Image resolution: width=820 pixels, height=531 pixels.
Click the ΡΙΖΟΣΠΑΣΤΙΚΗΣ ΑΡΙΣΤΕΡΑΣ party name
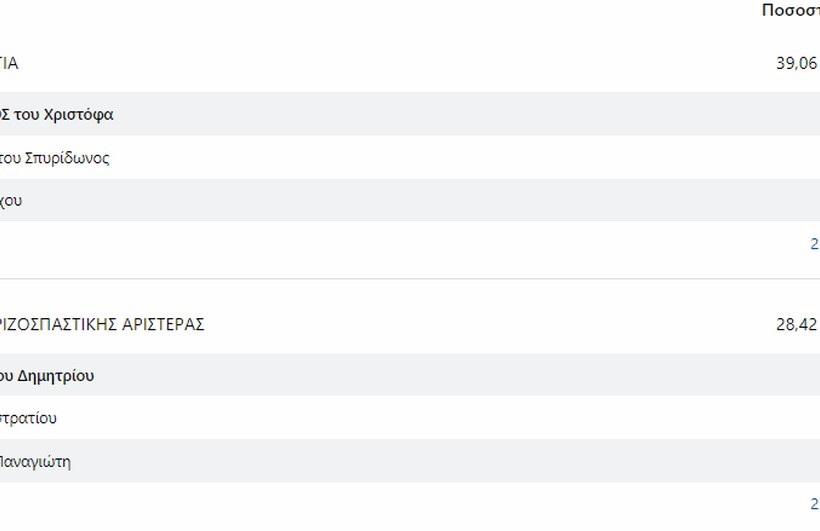tap(102, 325)
